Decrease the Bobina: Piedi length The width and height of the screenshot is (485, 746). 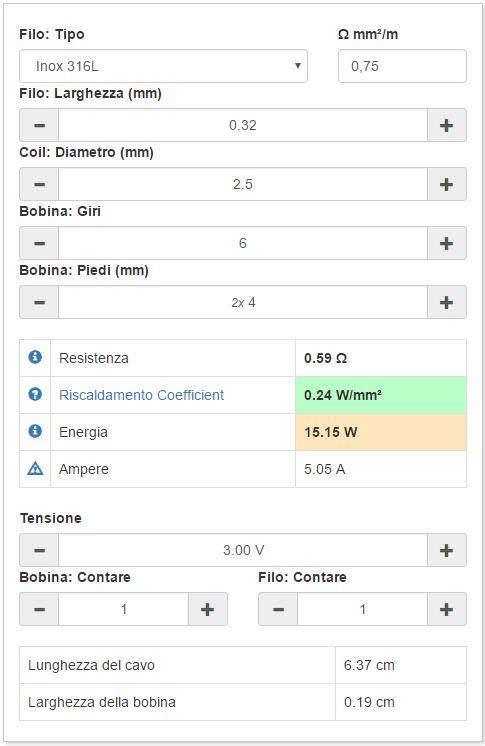[39, 302]
